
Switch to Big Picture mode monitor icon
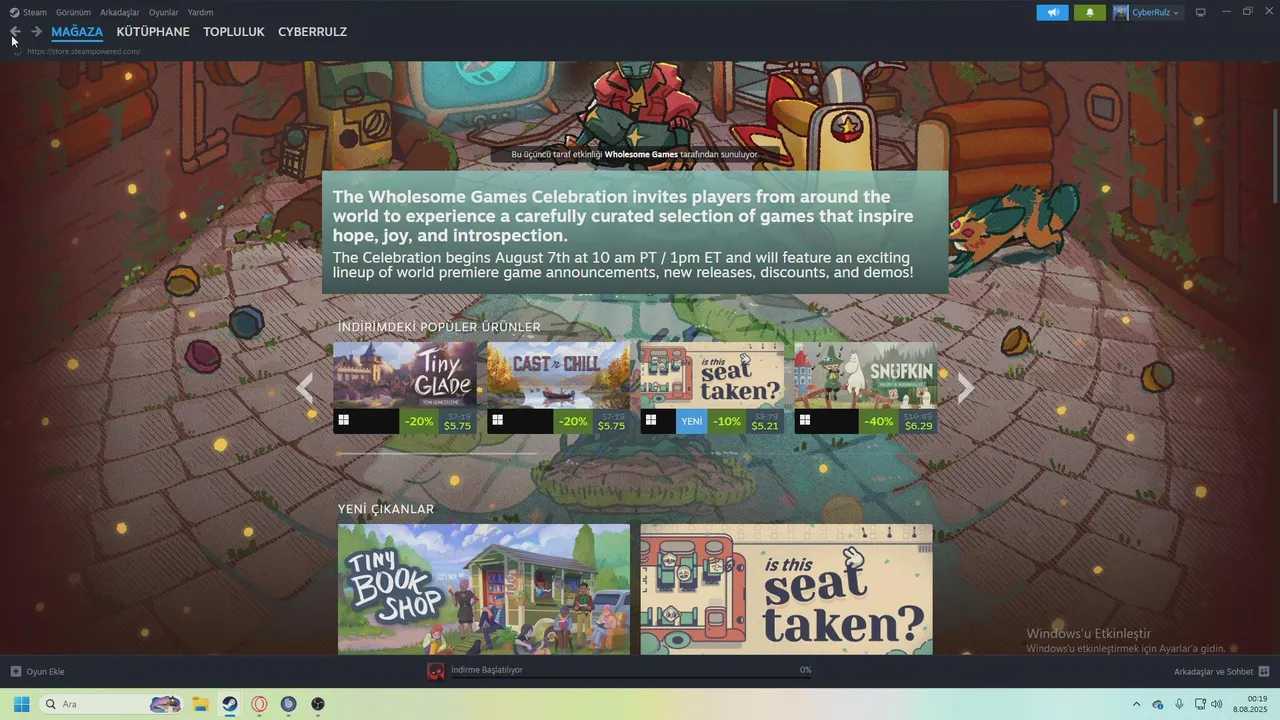1201,12
